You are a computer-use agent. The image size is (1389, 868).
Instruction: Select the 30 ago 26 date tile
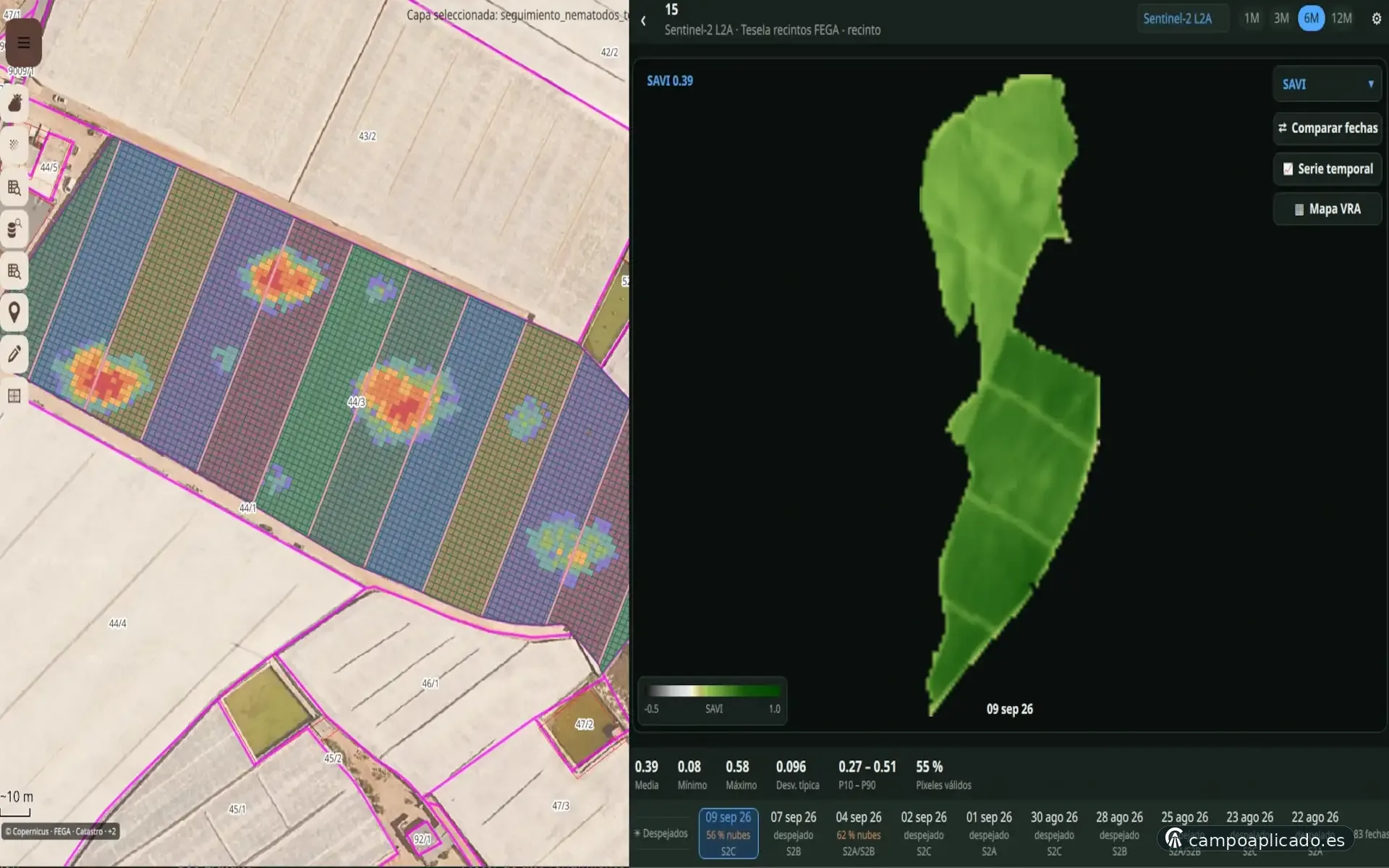click(x=1054, y=833)
